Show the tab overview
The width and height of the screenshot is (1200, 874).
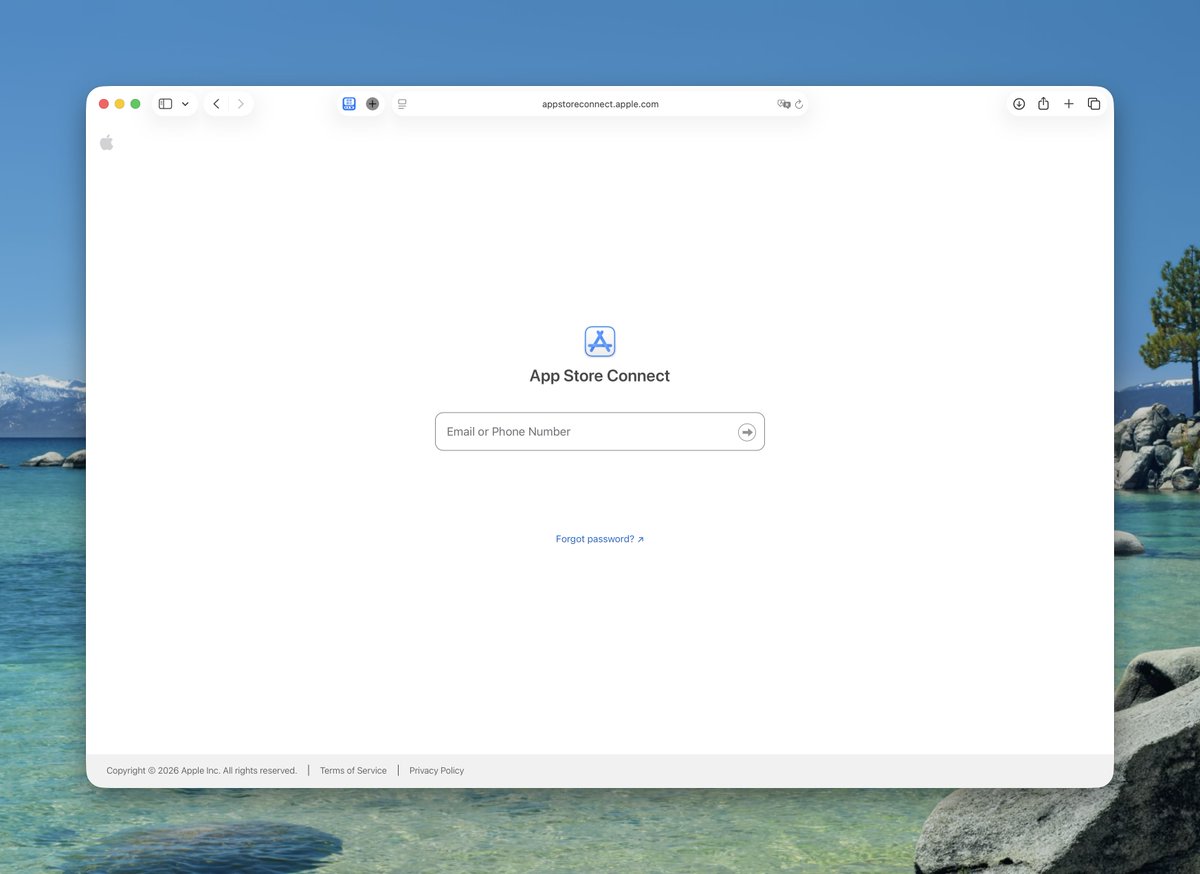coord(1094,104)
